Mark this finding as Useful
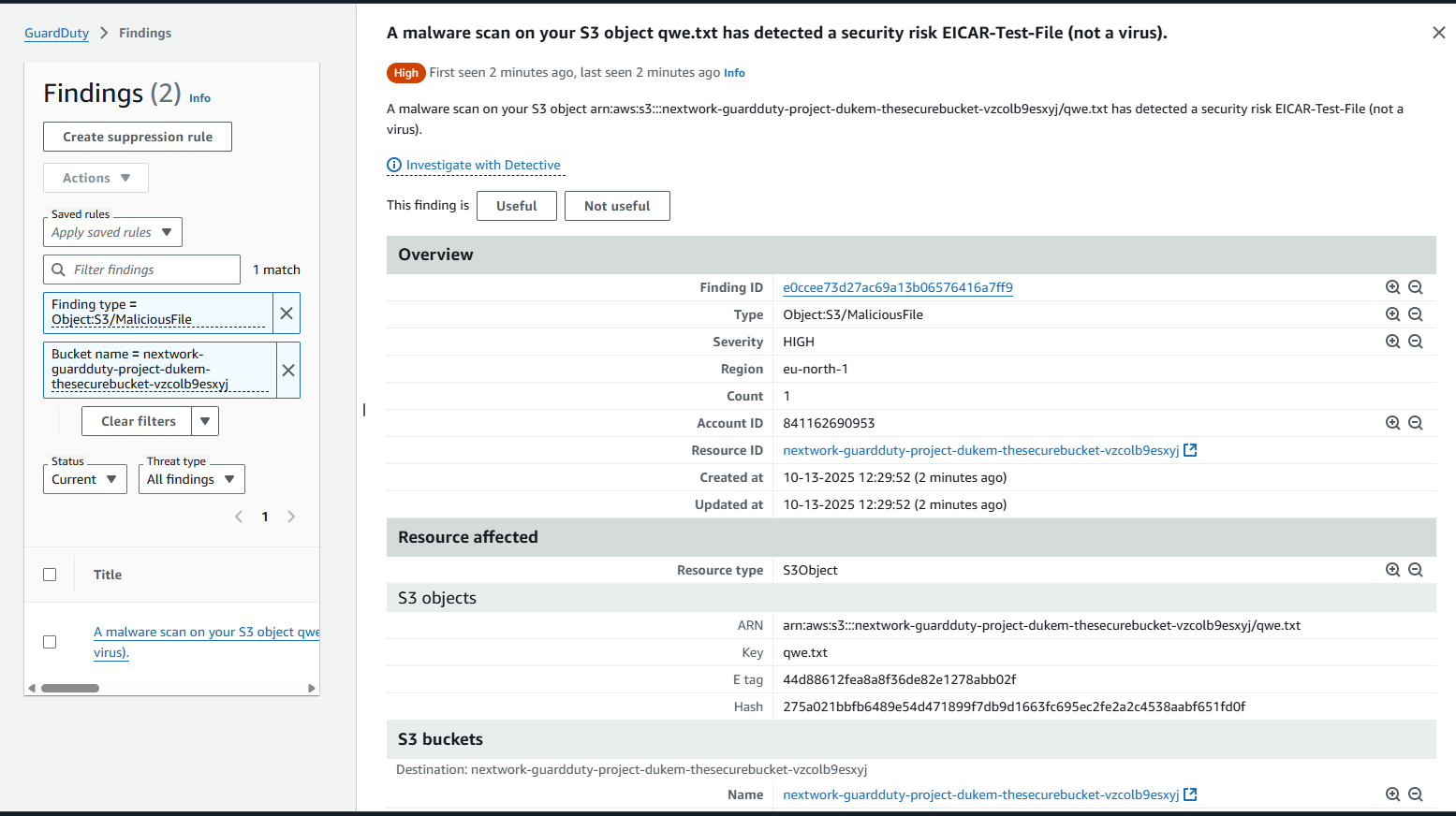 click(x=516, y=205)
